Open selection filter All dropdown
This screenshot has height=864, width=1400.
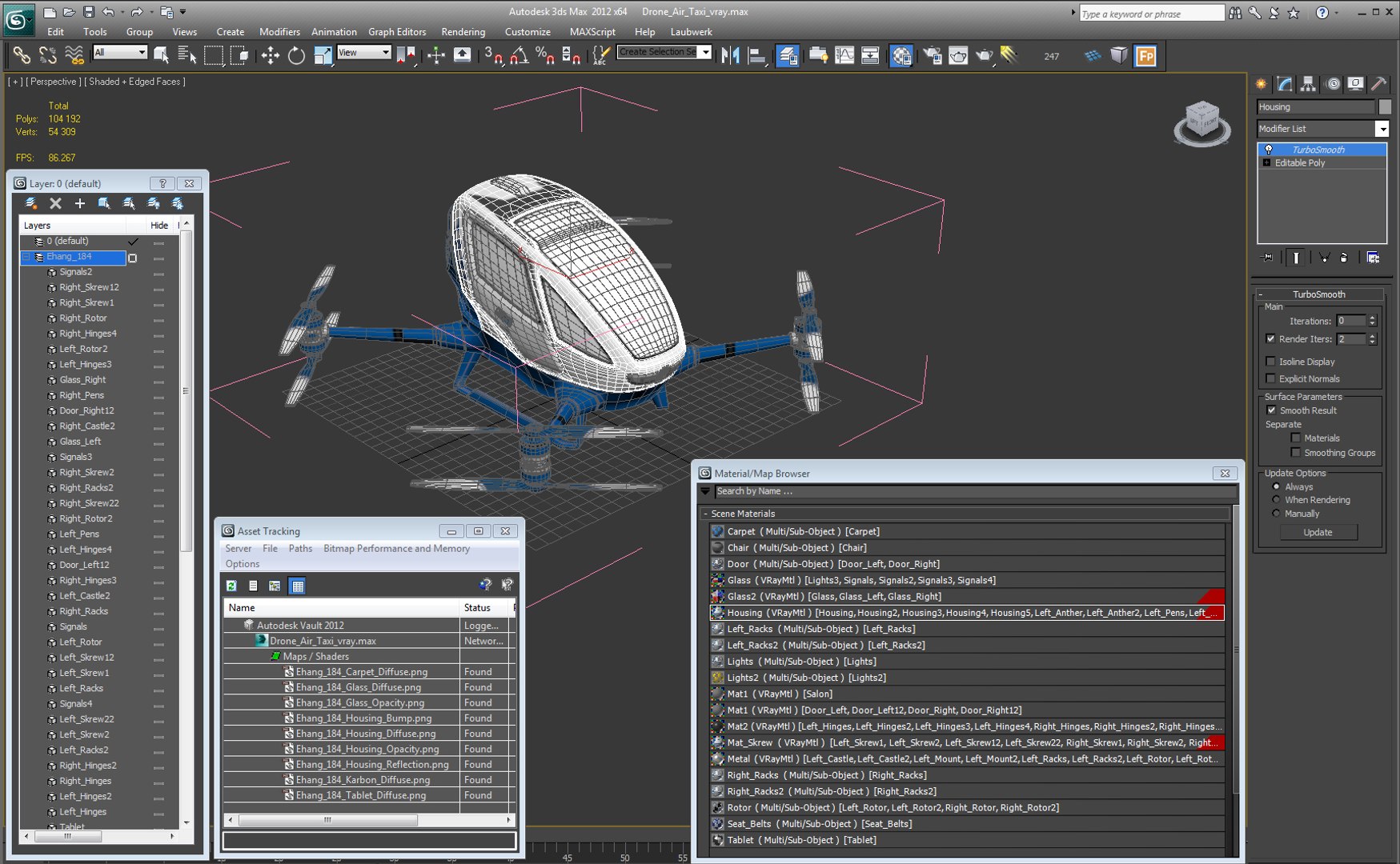(142, 52)
